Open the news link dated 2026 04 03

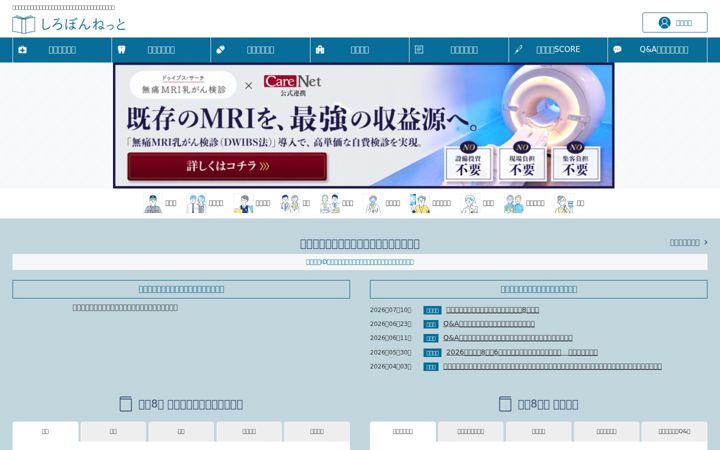tap(552, 366)
